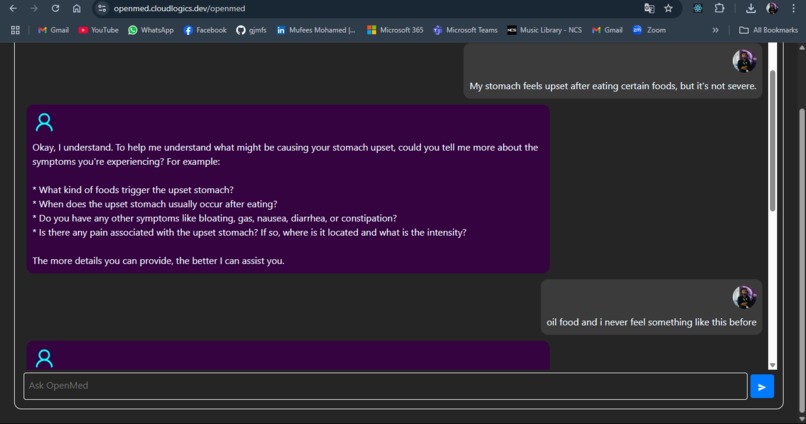
Task: Open the browser home page
Action: [76, 8]
